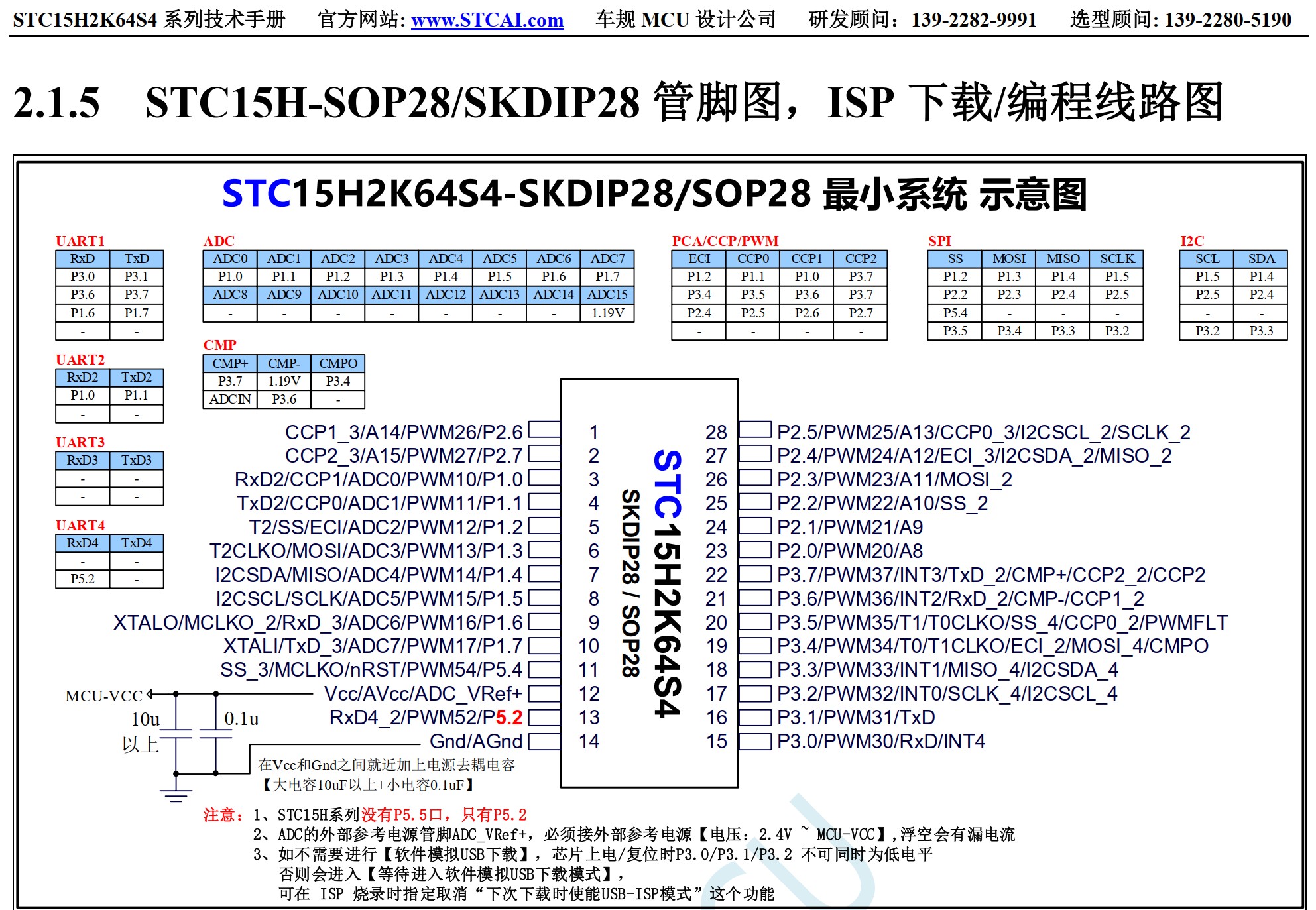Screen dimensions: 1316x910
Task: Click the MOSI header in SPI table
Action: 1008,258
